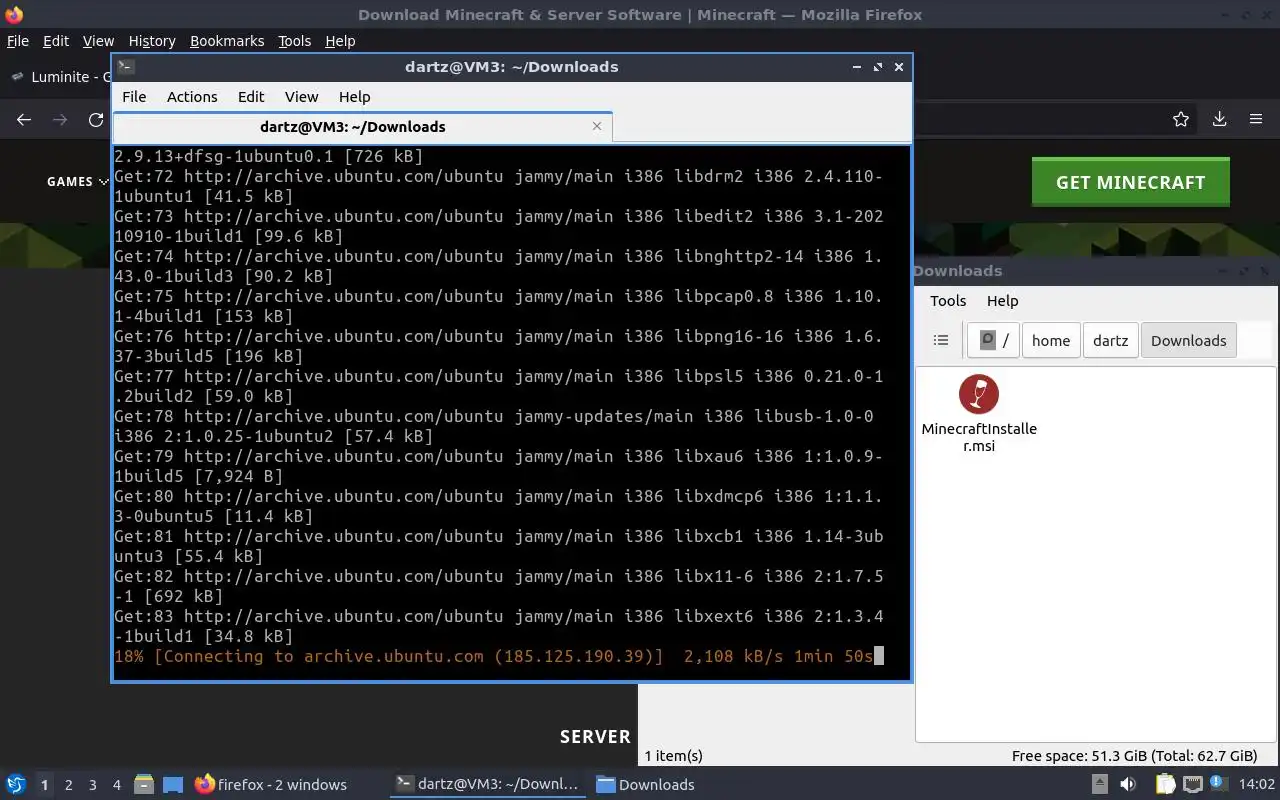Switch to workspace 4
This screenshot has width=1280, height=800.
pyautogui.click(x=116, y=785)
